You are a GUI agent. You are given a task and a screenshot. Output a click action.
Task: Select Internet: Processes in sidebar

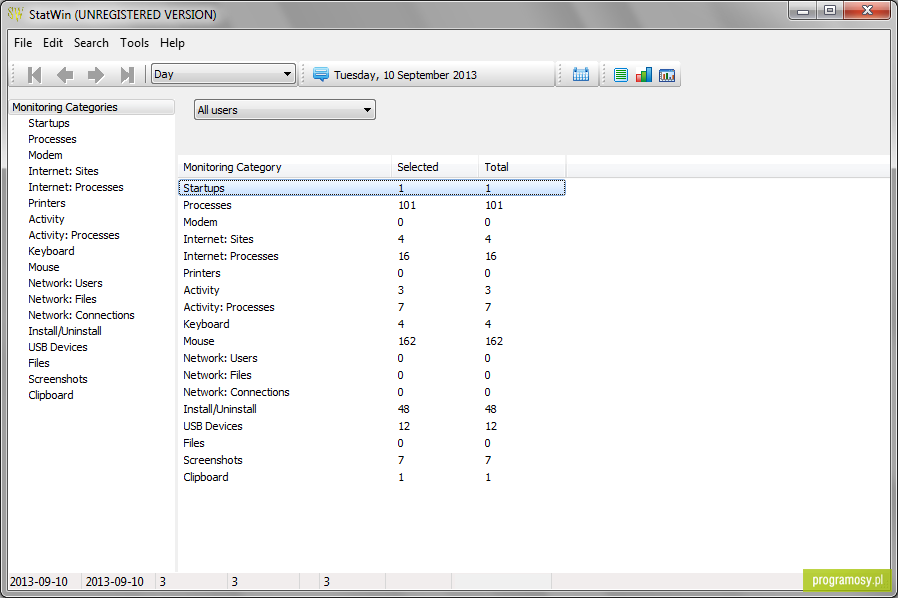click(76, 187)
